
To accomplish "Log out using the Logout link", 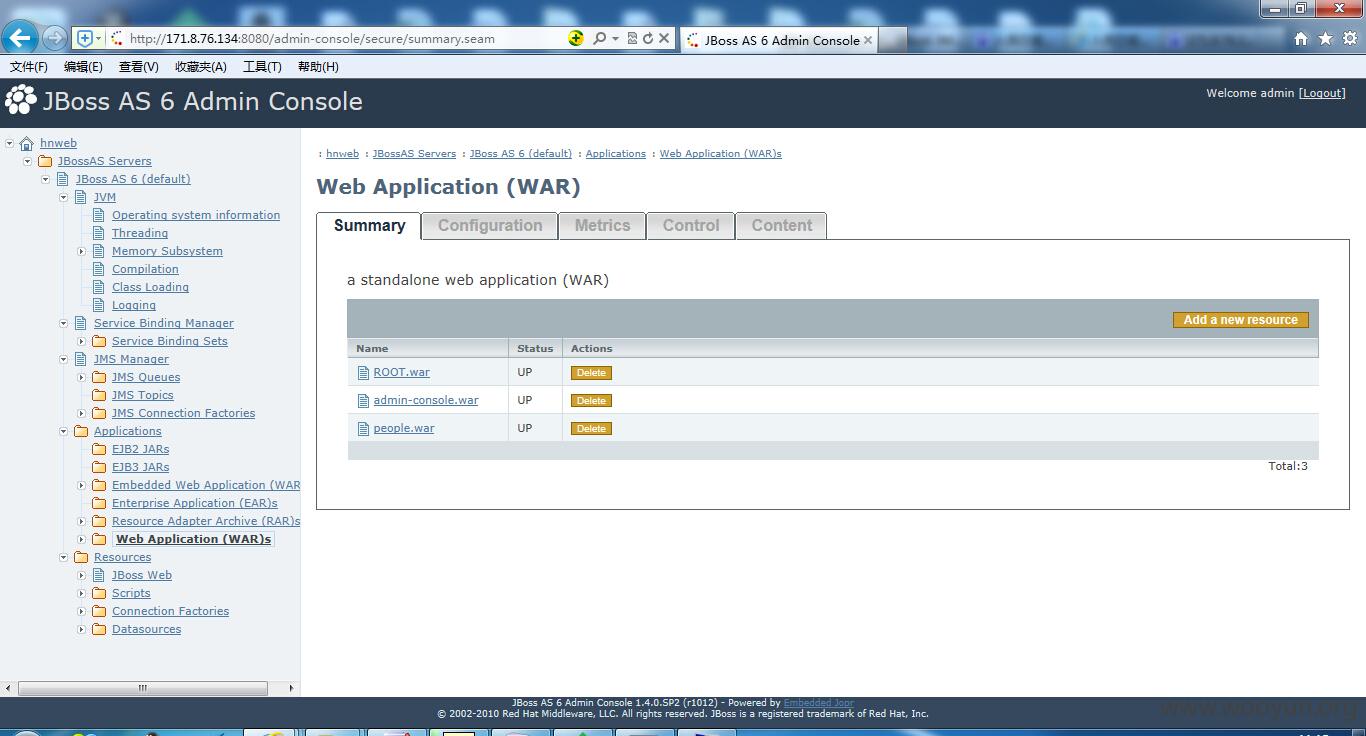I will [1322, 93].
